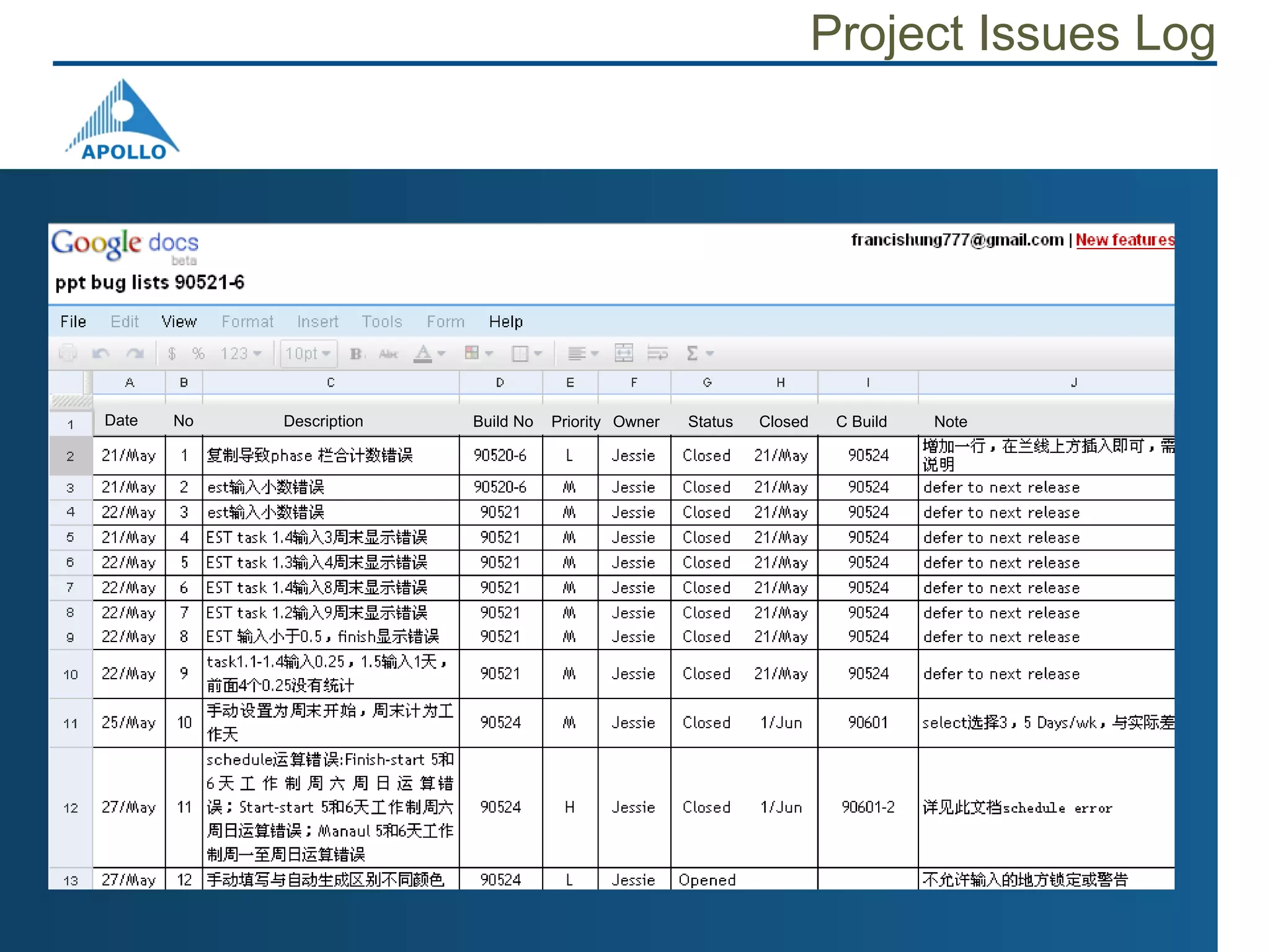This screenshot has width=1270, height=952.
Task: Apply percent format with % icon
Action: point(198,353)
